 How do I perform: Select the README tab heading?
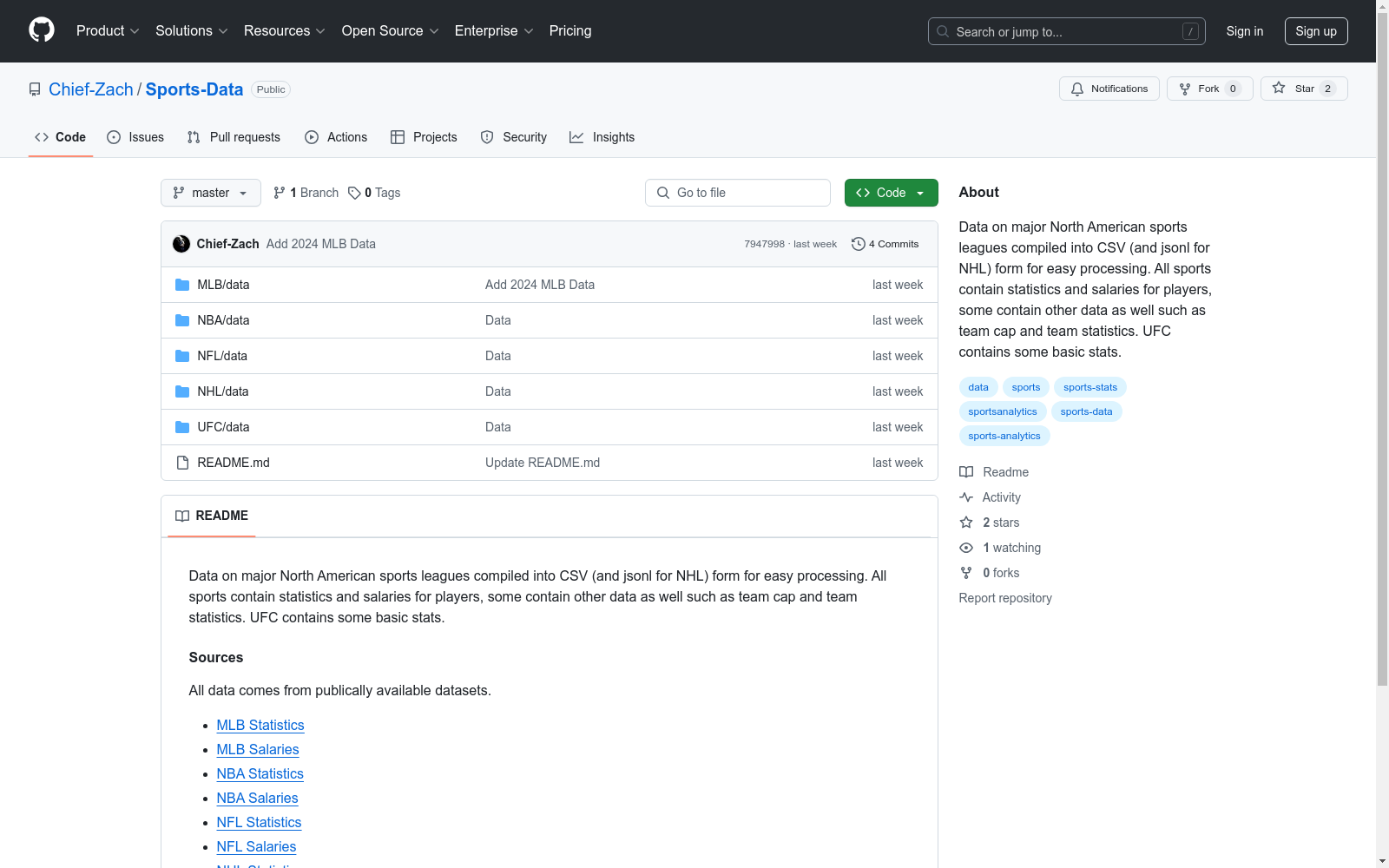(x=212, y=516)
